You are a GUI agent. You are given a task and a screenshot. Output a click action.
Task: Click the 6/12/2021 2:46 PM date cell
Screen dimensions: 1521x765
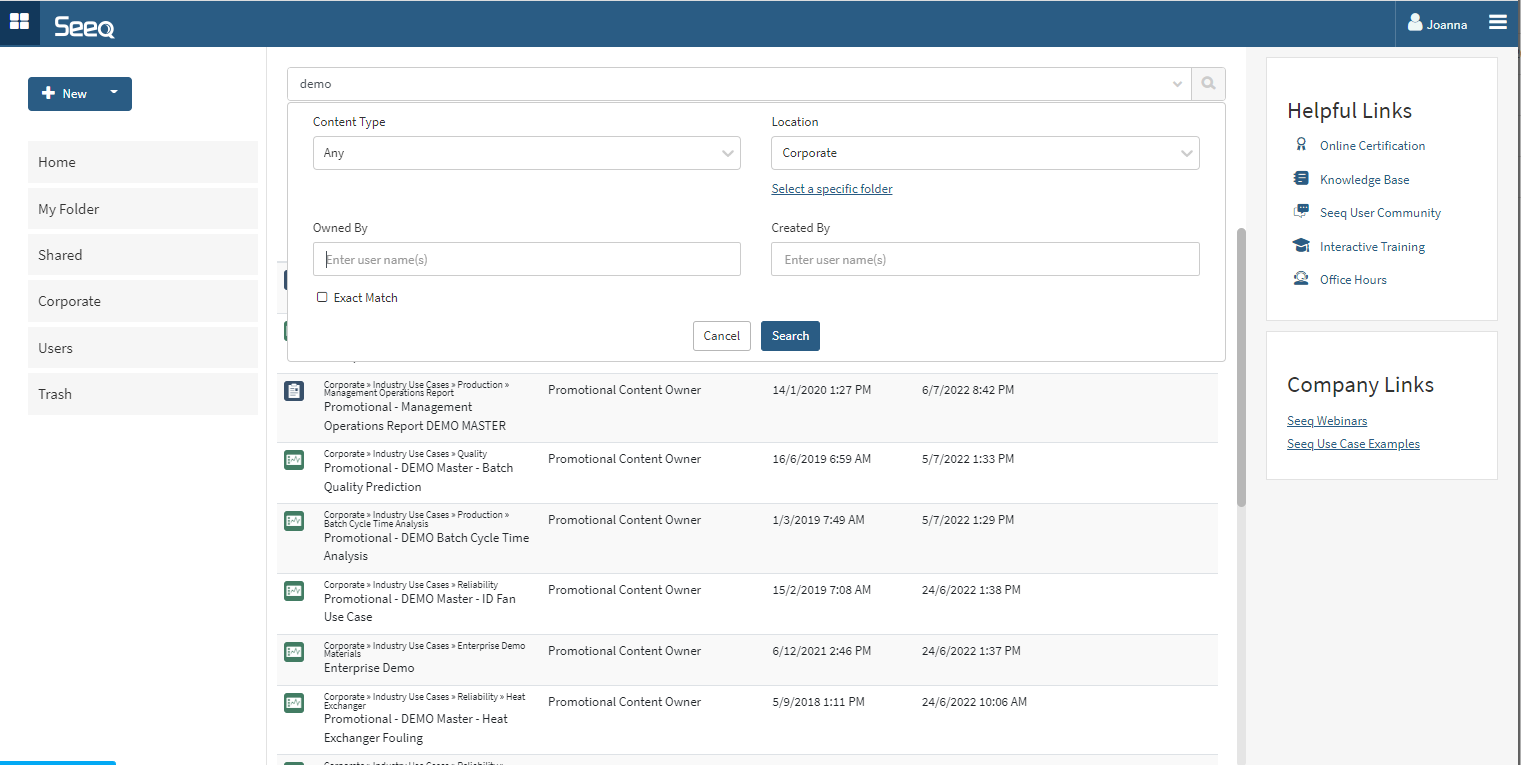pyautogui.click(x=821, y=651)
